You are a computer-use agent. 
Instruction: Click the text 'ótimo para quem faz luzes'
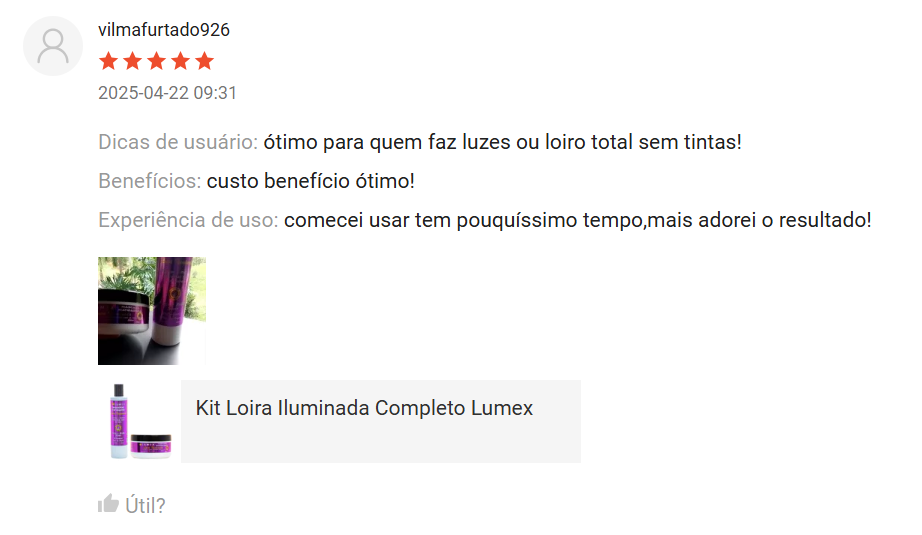pyautogui.click(x=387, y=142)
